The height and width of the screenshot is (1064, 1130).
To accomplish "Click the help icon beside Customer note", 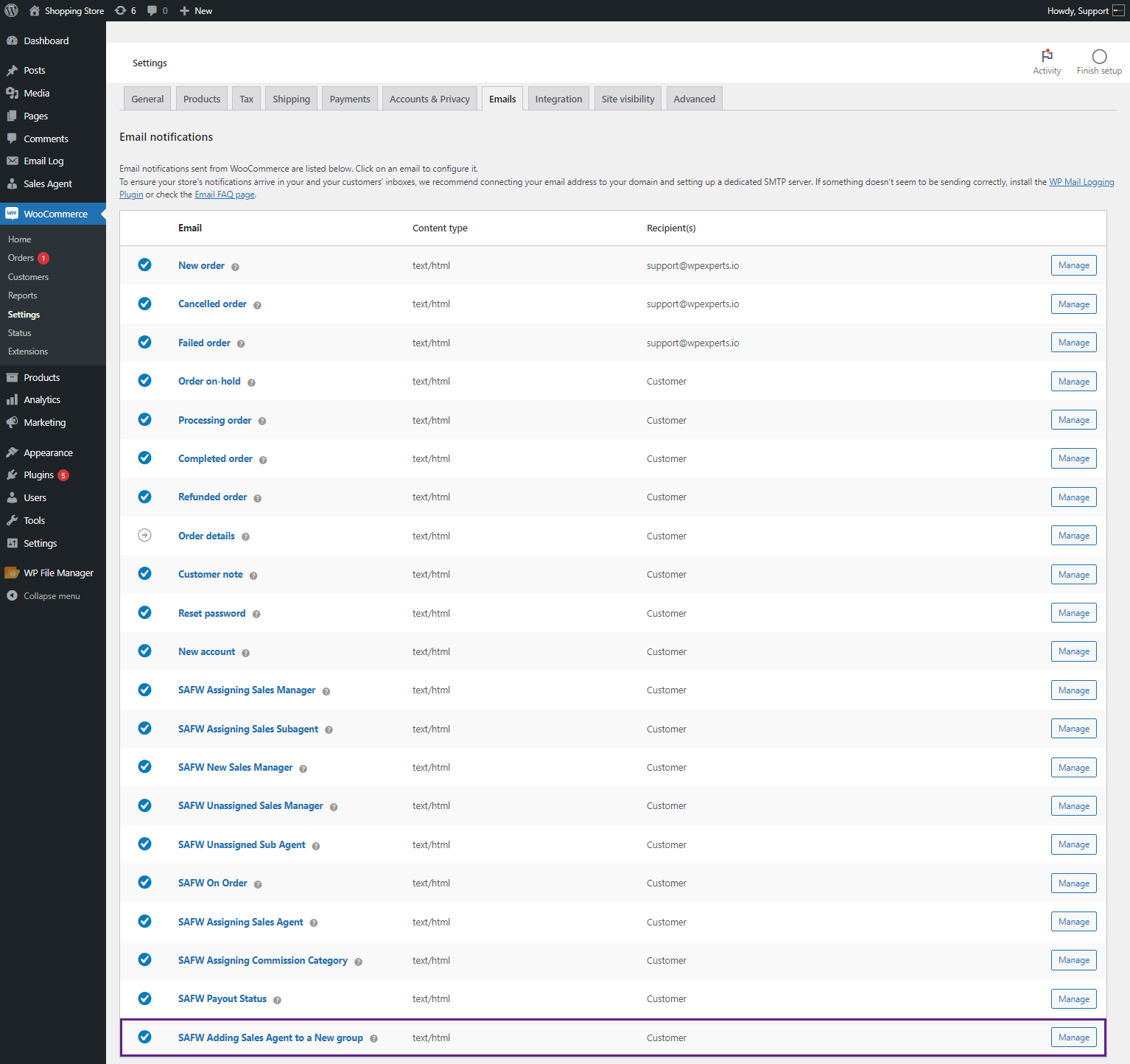I will 253,575.
